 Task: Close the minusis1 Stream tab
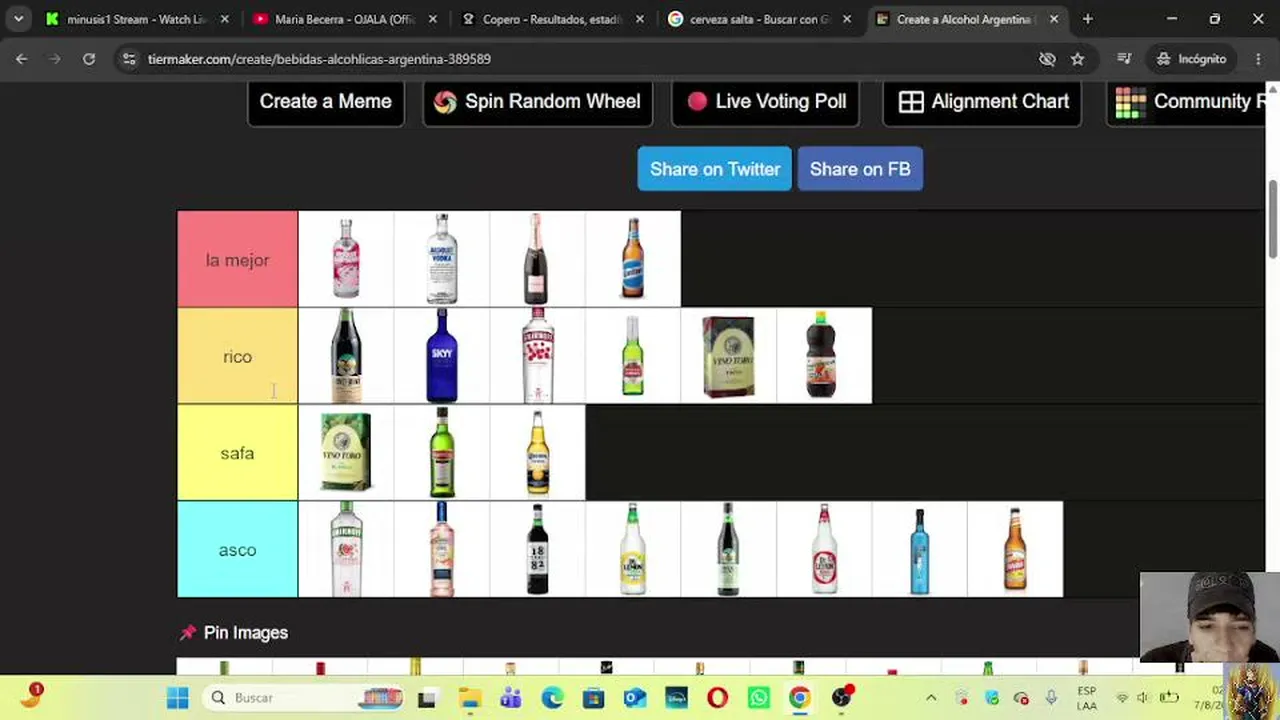pos(225,19)
